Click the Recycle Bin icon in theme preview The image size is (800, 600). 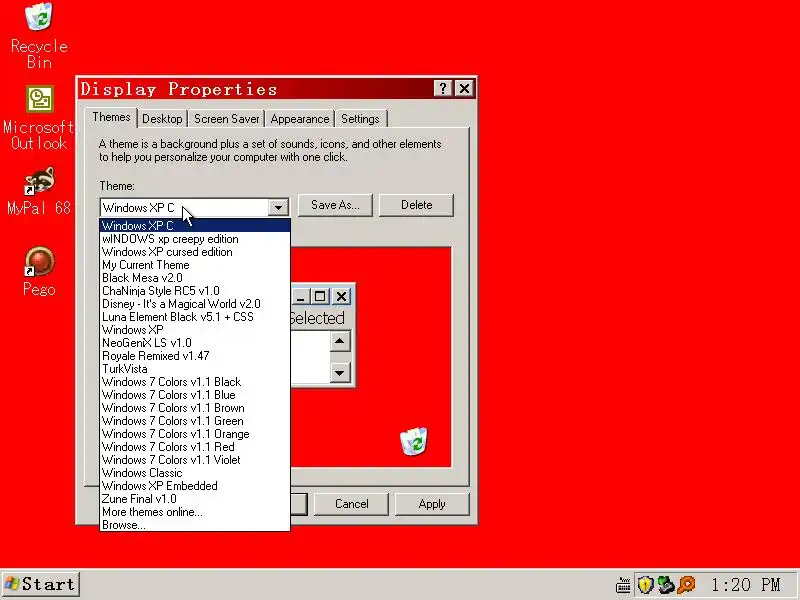click(x=414, y=441)
